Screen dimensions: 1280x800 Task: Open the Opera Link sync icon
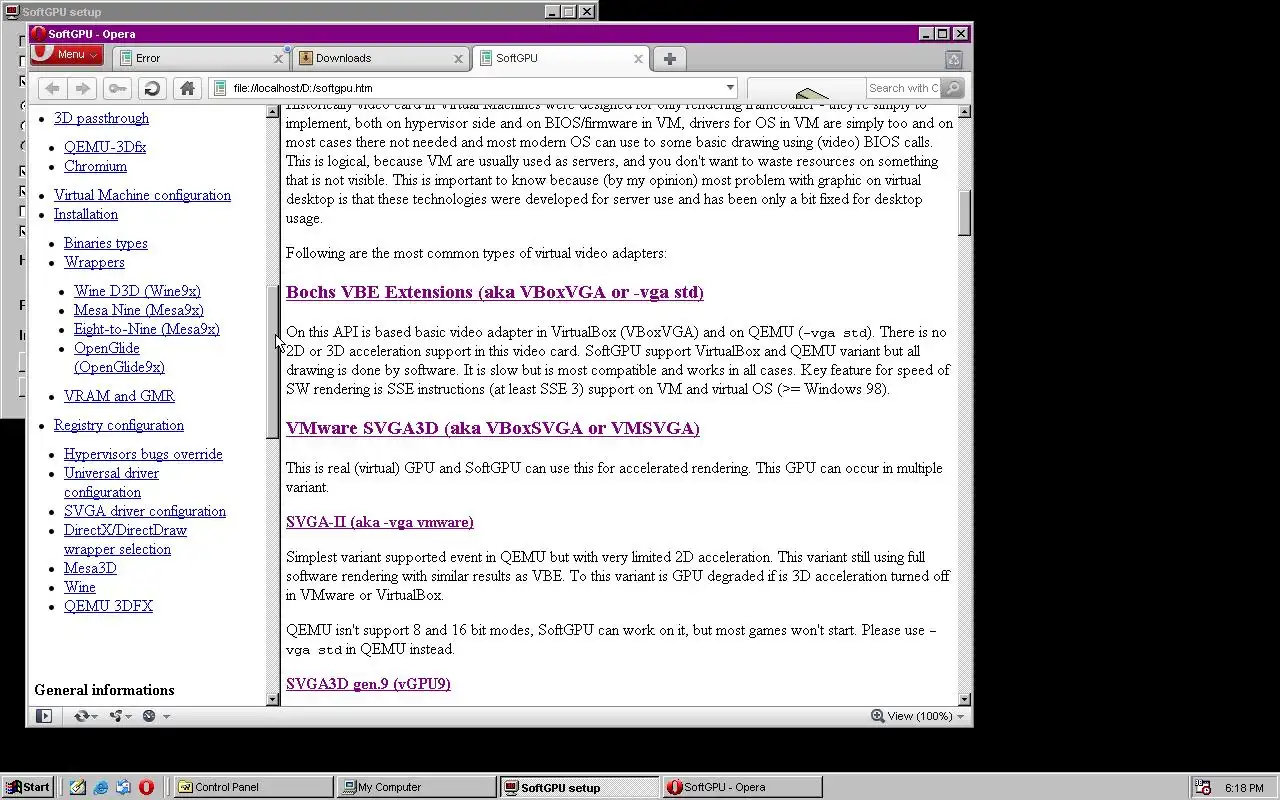[x=81, y=716]
